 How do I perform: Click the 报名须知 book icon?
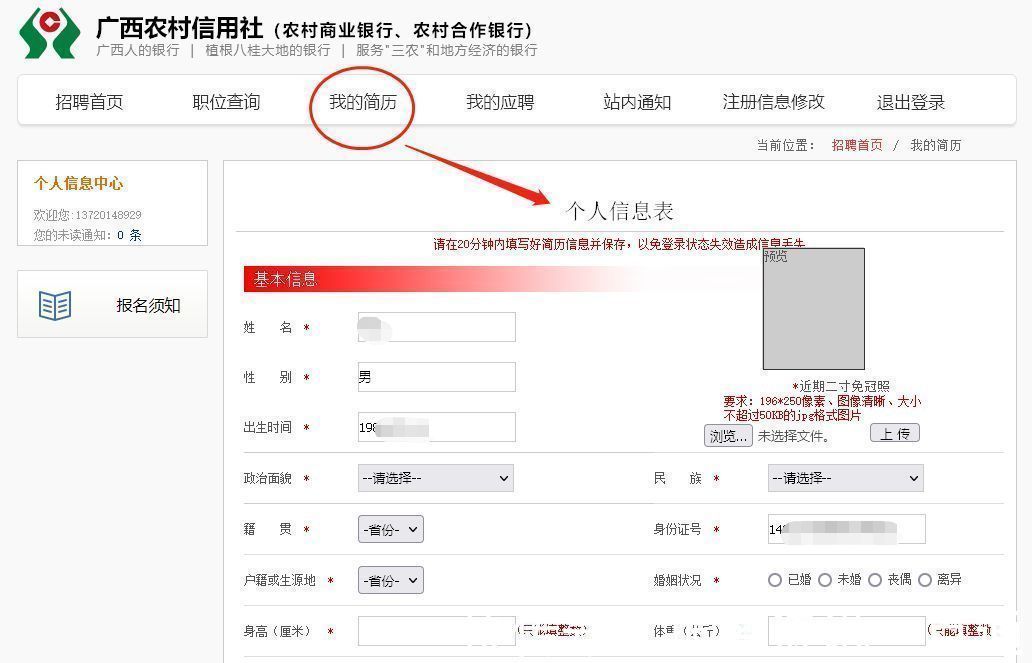point(55,305)
